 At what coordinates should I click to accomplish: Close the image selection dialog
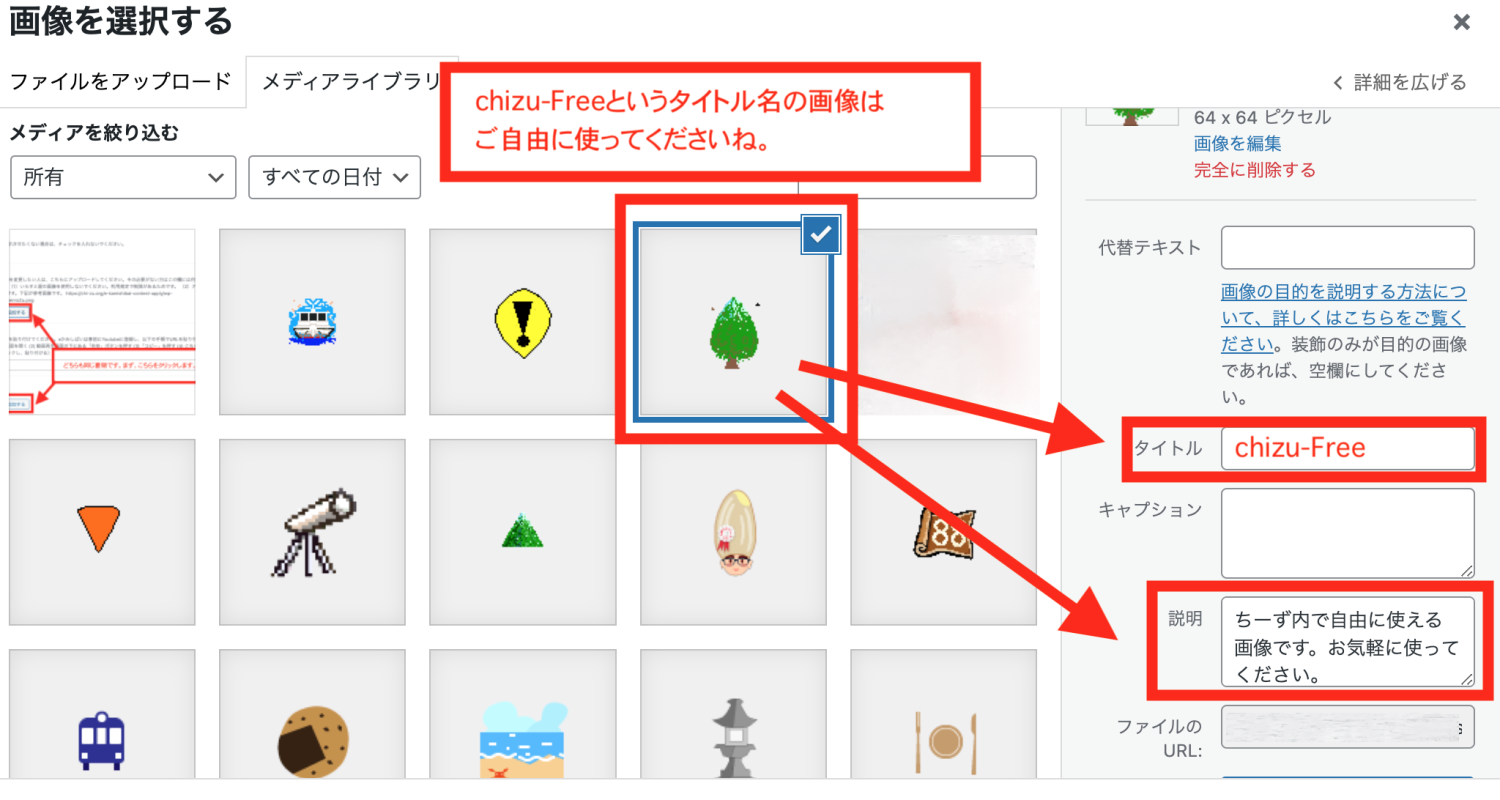click(1461, 22)
